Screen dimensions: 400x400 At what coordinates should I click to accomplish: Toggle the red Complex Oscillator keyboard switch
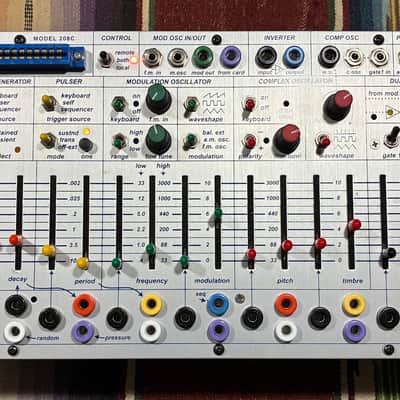249,104
